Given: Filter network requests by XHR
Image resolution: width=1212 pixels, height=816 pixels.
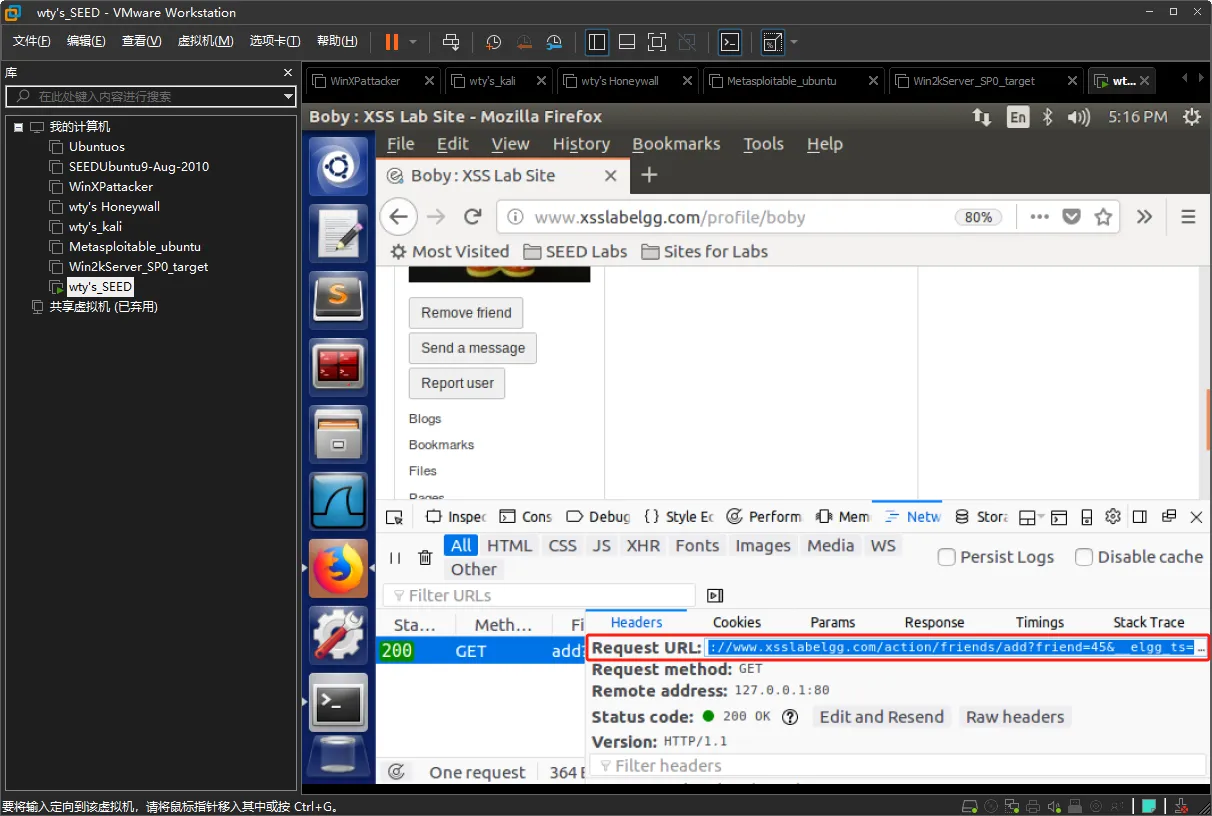Looking at the screenshot, I should coord(643,546).
